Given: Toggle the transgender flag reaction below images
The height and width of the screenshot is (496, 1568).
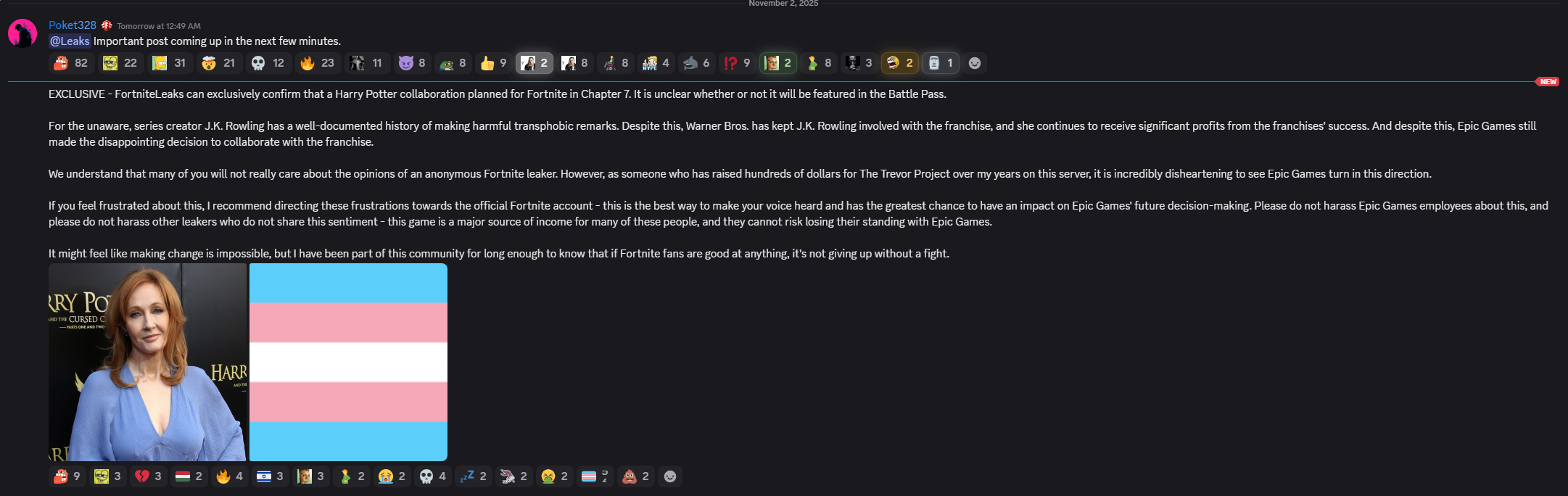Looking at the screenshot, I should pyautogui.click(x=595, y=476).
